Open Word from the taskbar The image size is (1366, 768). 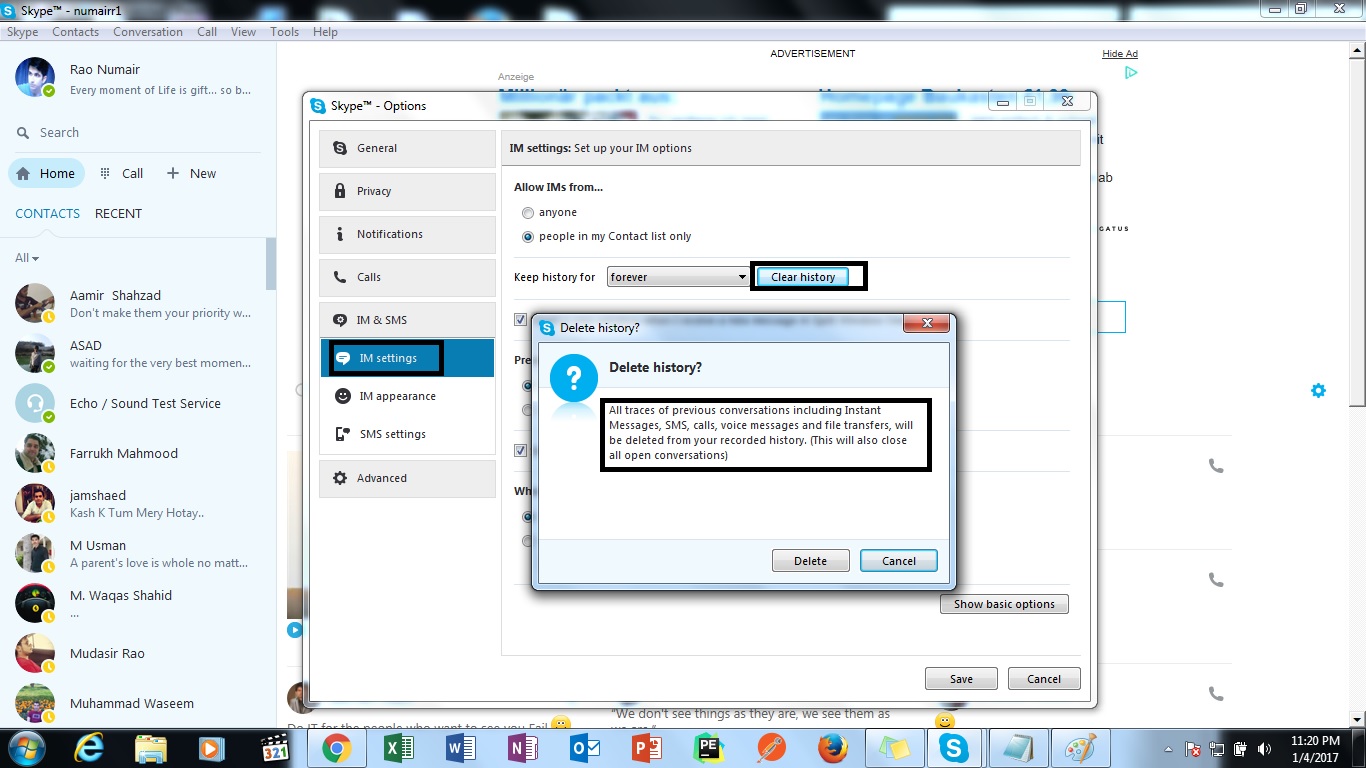[461, 748]
